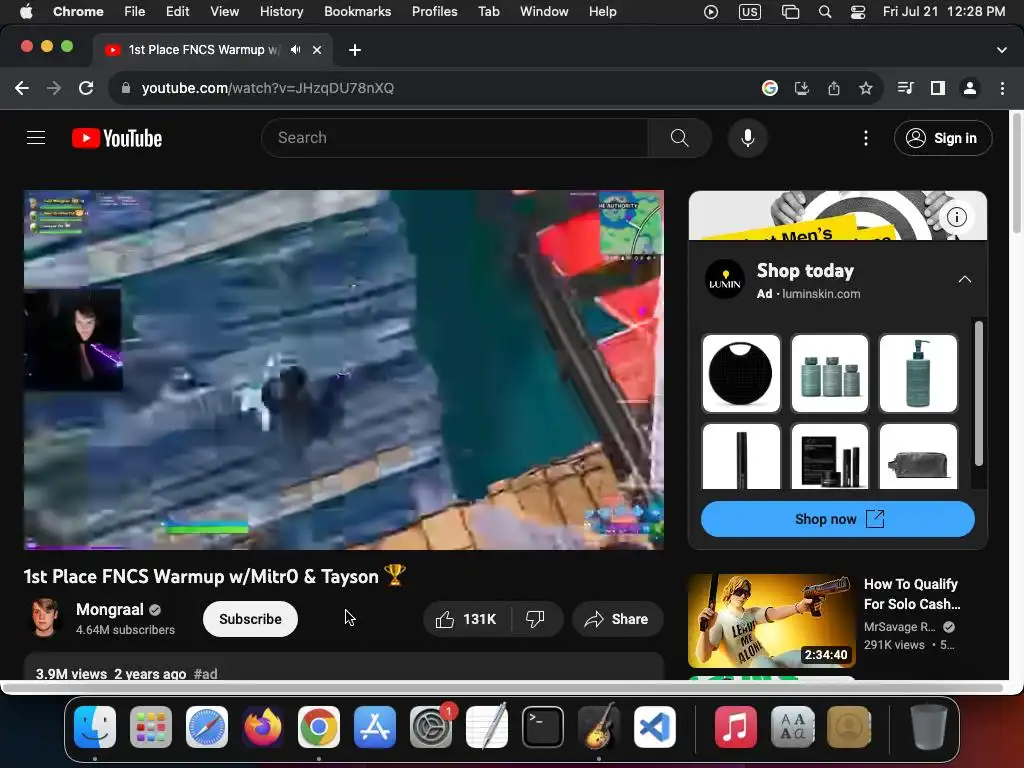The image size is (1024, 768).
Task: Open ad info icon on banner
Action: click(957, 217)
